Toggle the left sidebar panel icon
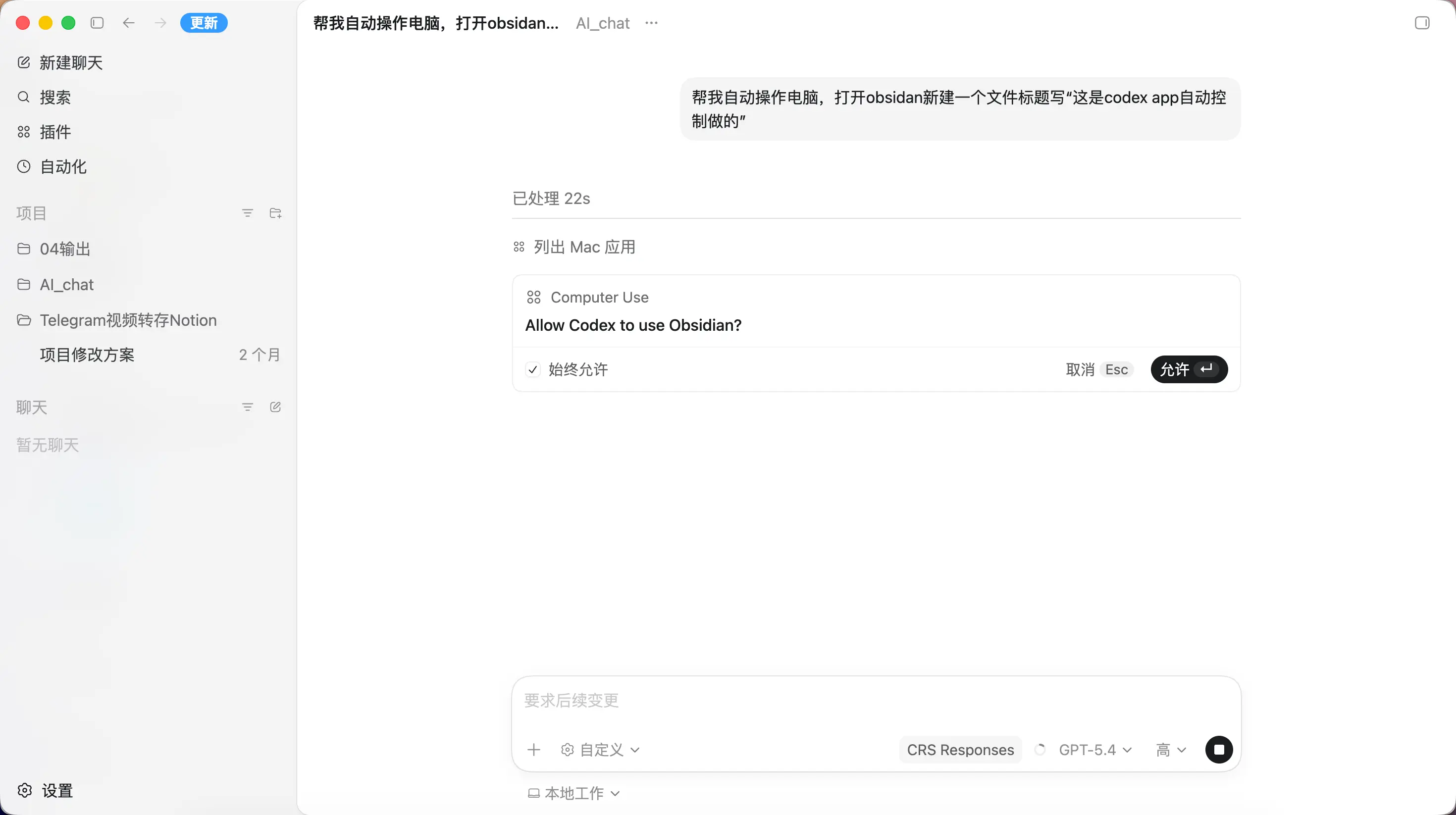 click(x=97, y=23)
